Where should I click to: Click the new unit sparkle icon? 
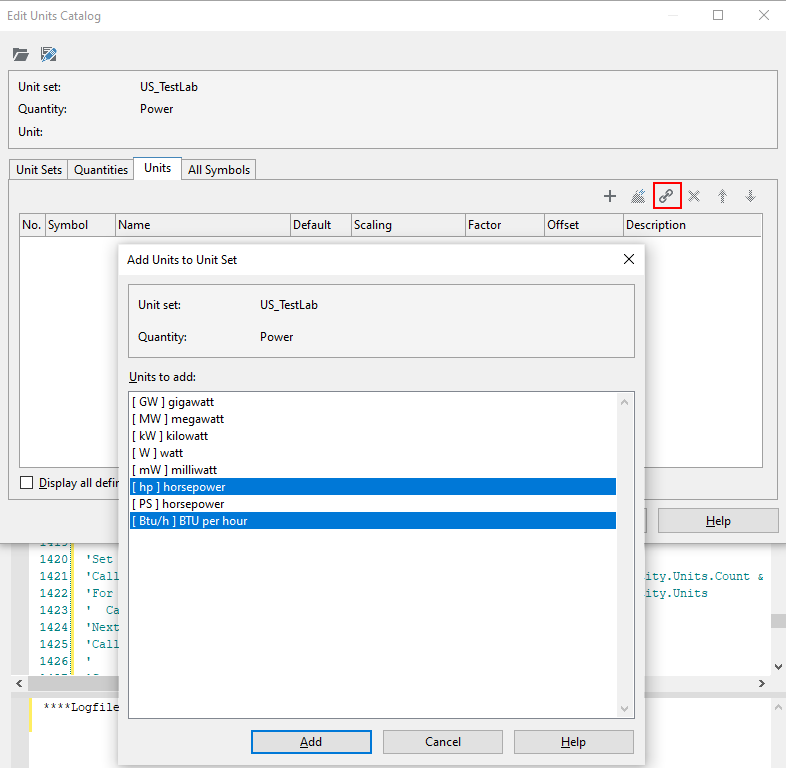[638, 196]
